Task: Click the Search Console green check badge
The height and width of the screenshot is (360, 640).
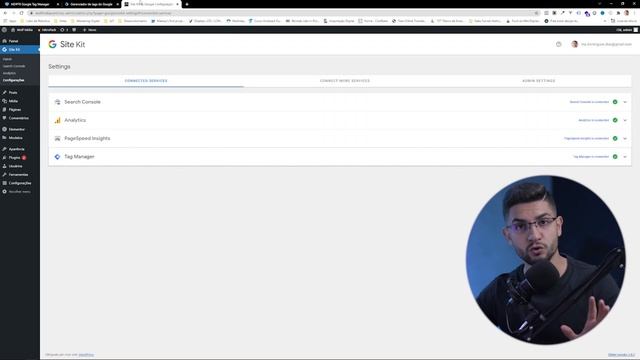Action: 615,102
